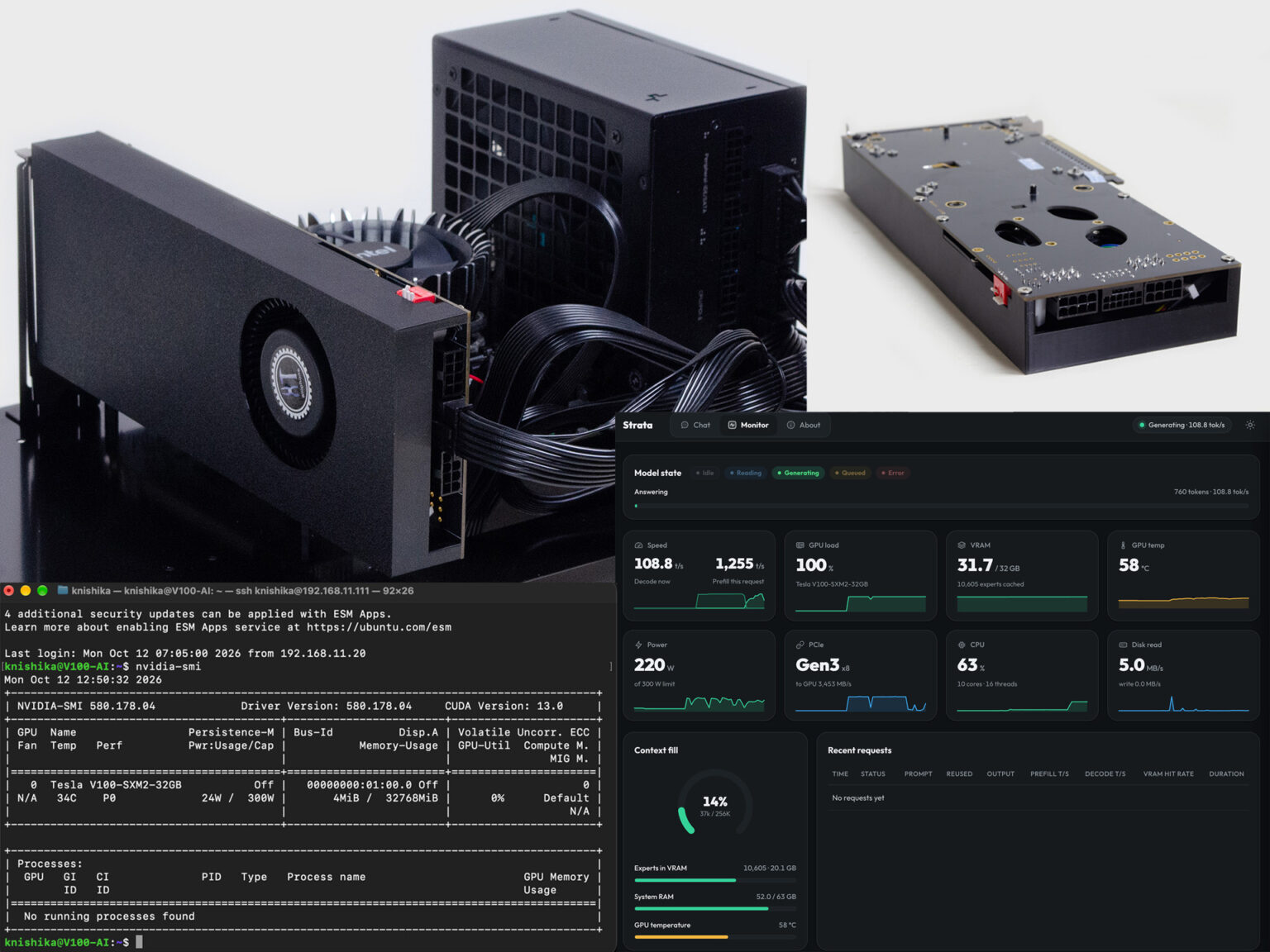1270x952 pixels.
Task: Click the Power usage sparkline graph
Action: [699, 703]
